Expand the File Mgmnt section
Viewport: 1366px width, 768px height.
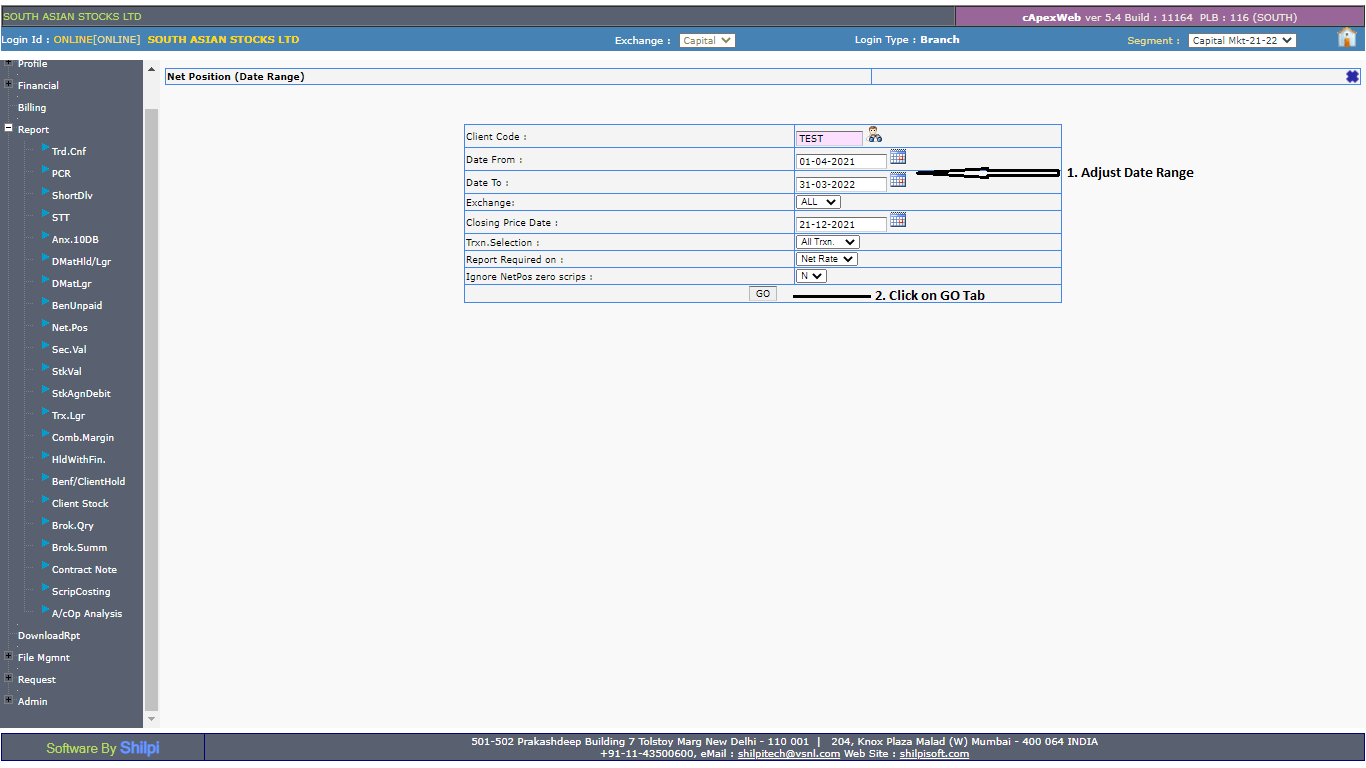(x=9, y=656)
